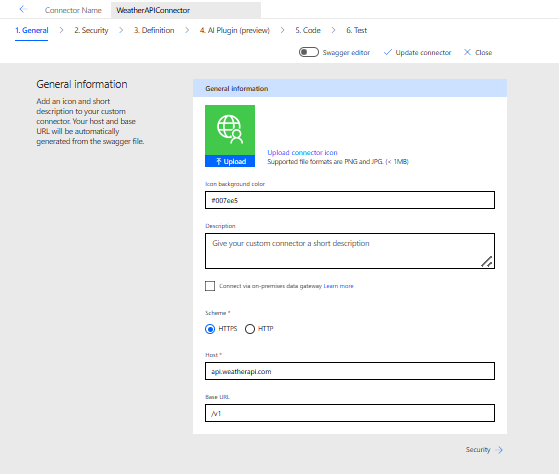Switch to the 2. Security tab
The width and height of the screenshot is (559, 474).
point(91,30)
